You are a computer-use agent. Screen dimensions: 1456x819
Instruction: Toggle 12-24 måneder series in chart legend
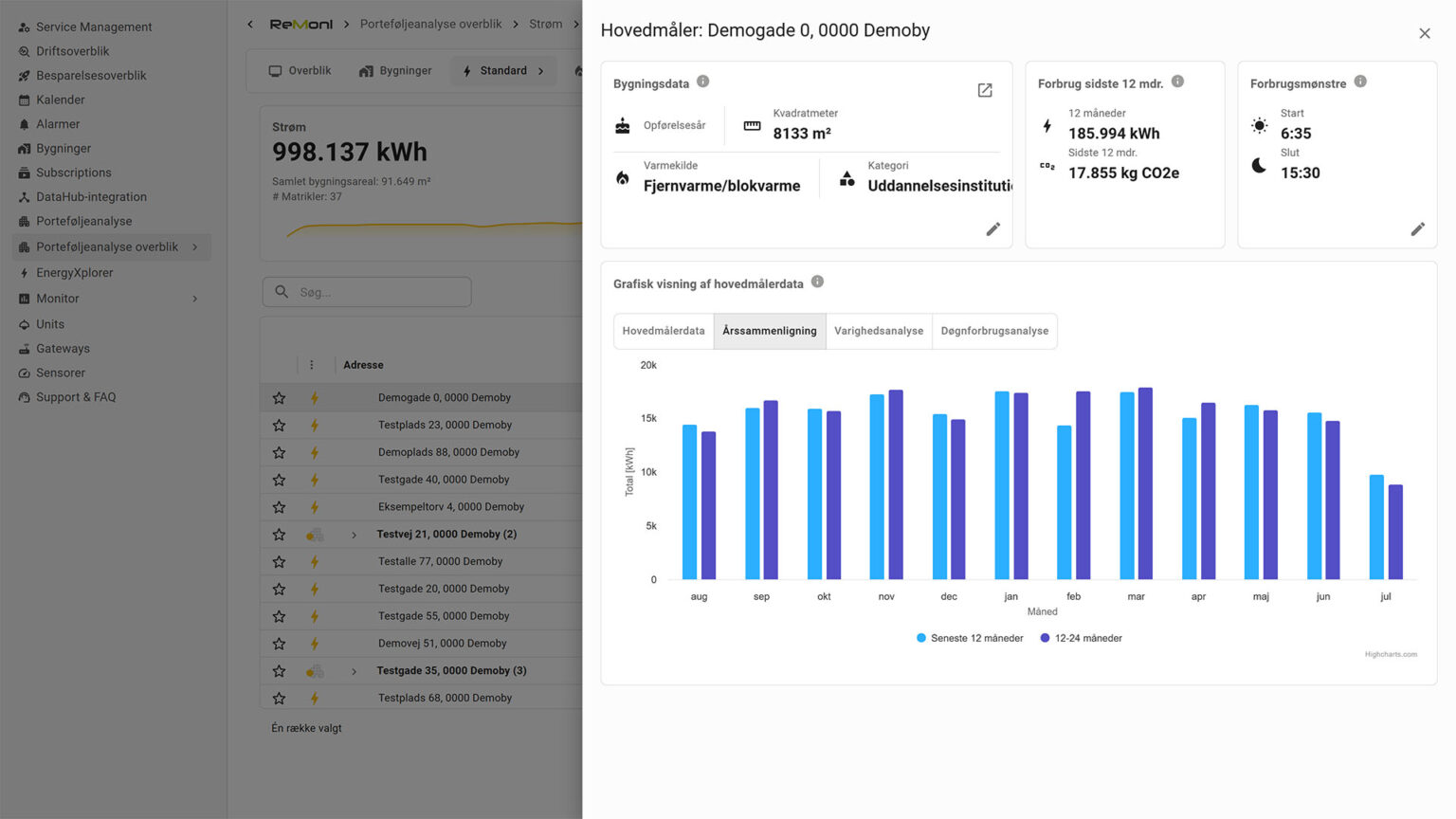[x=1081, y=638]
